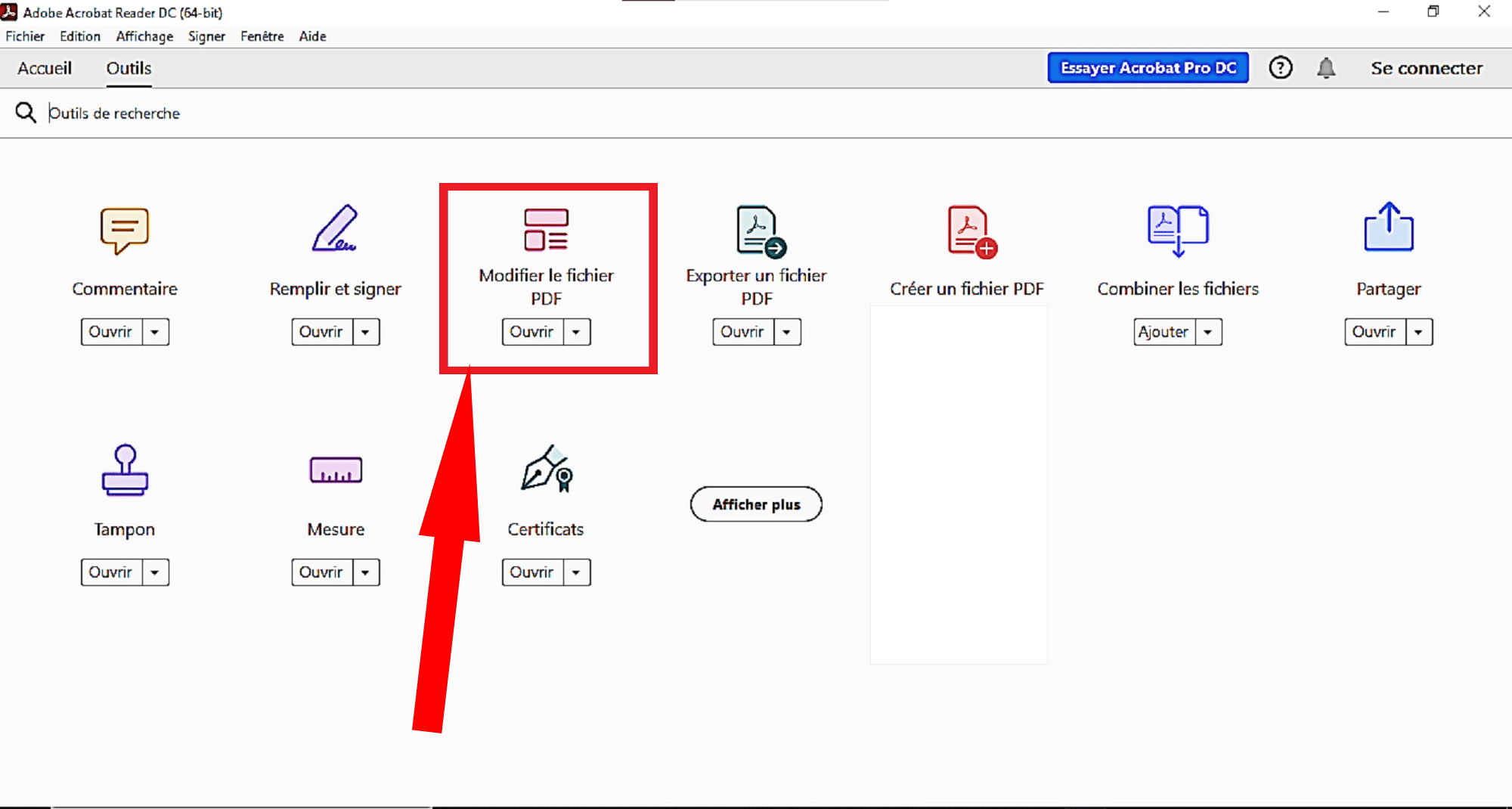
Task: Click Ouvrir under Exporter un fichier PDF
Action: (x=743, y=332)
